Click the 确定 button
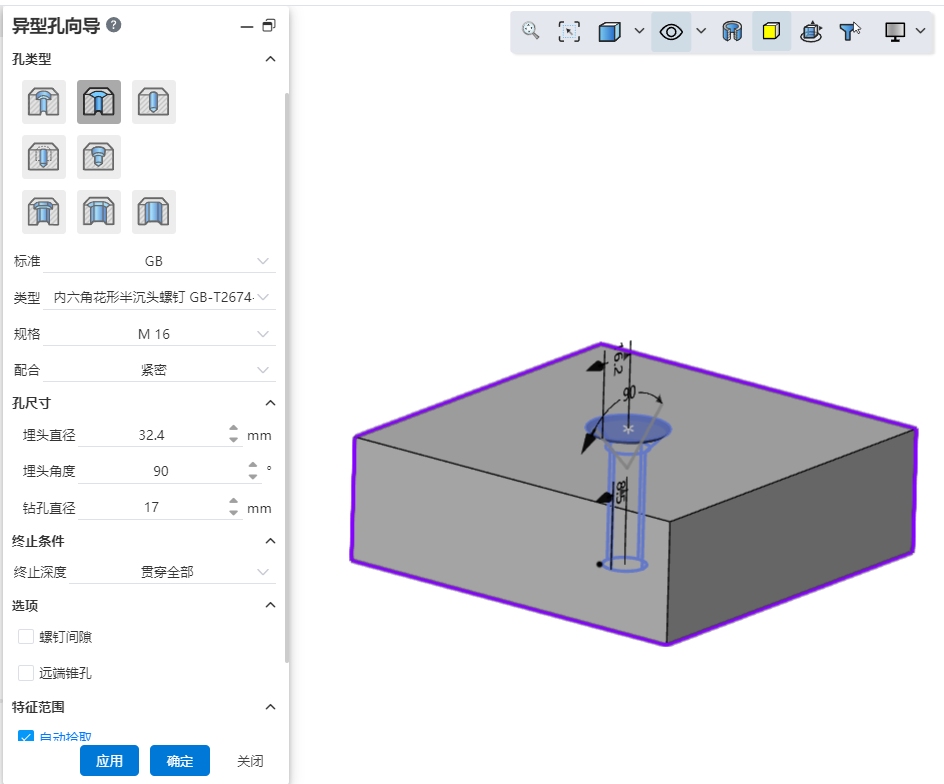The width and height of the screenshot is (944, 784). (x=180, y=761)
